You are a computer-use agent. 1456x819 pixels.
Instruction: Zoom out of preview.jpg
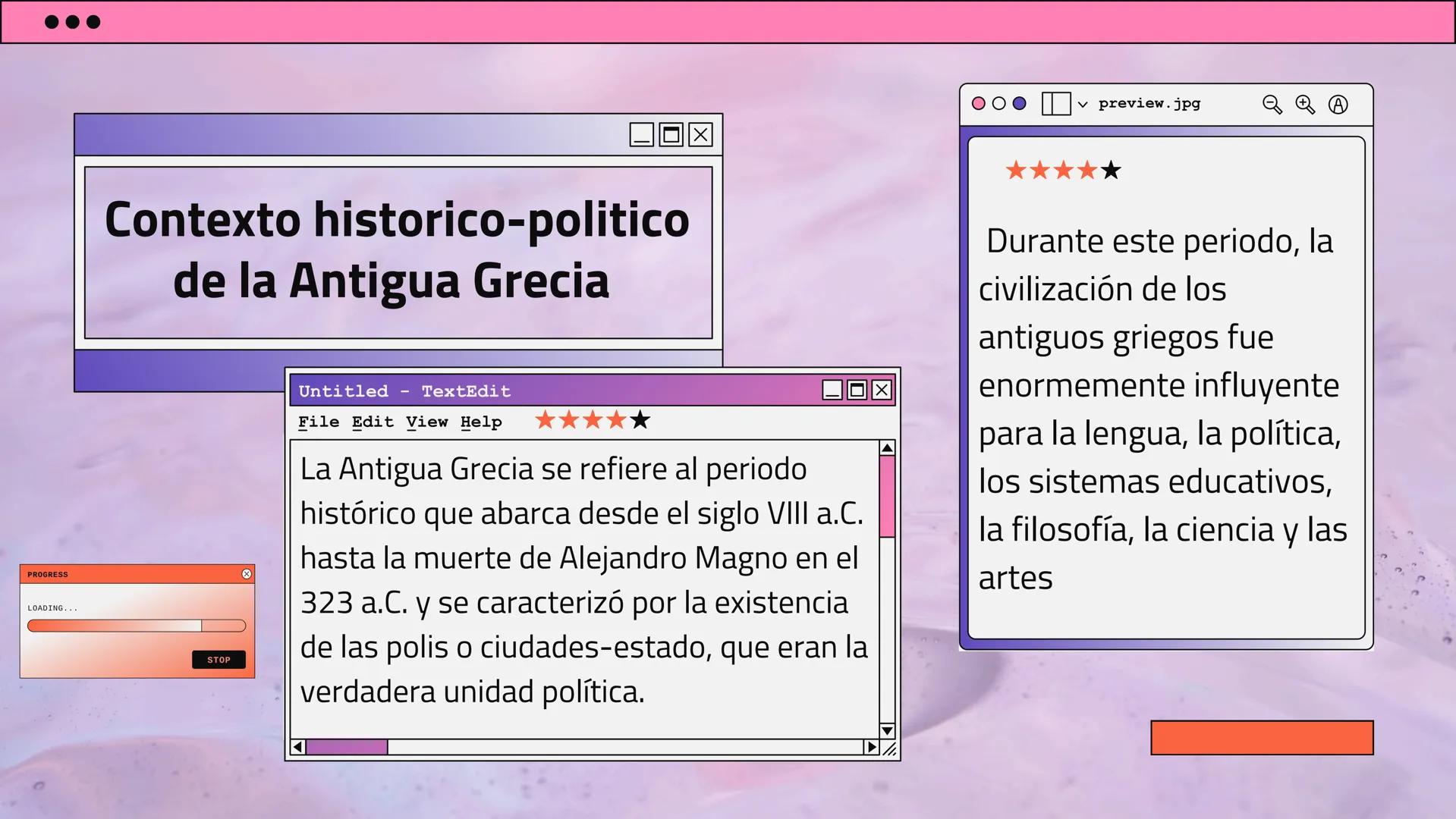[x=1272, y=105]
